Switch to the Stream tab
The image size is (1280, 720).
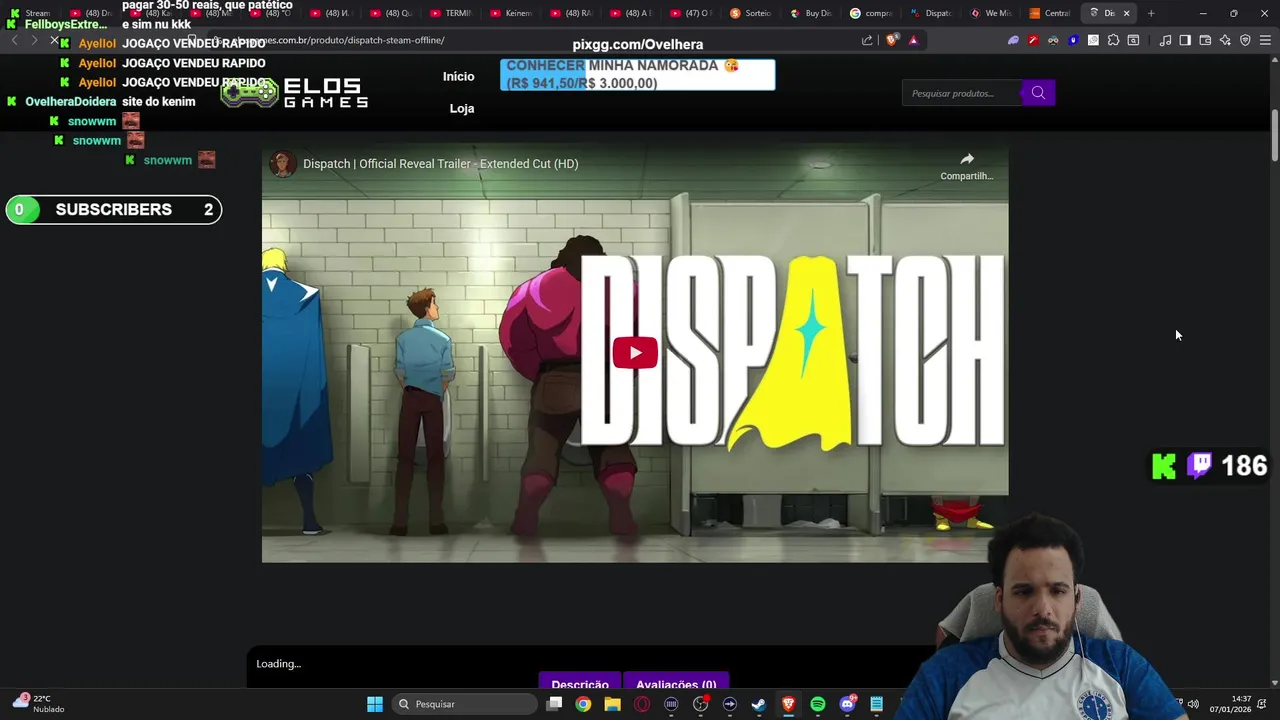pyautogui.click(x=30, y=13)
